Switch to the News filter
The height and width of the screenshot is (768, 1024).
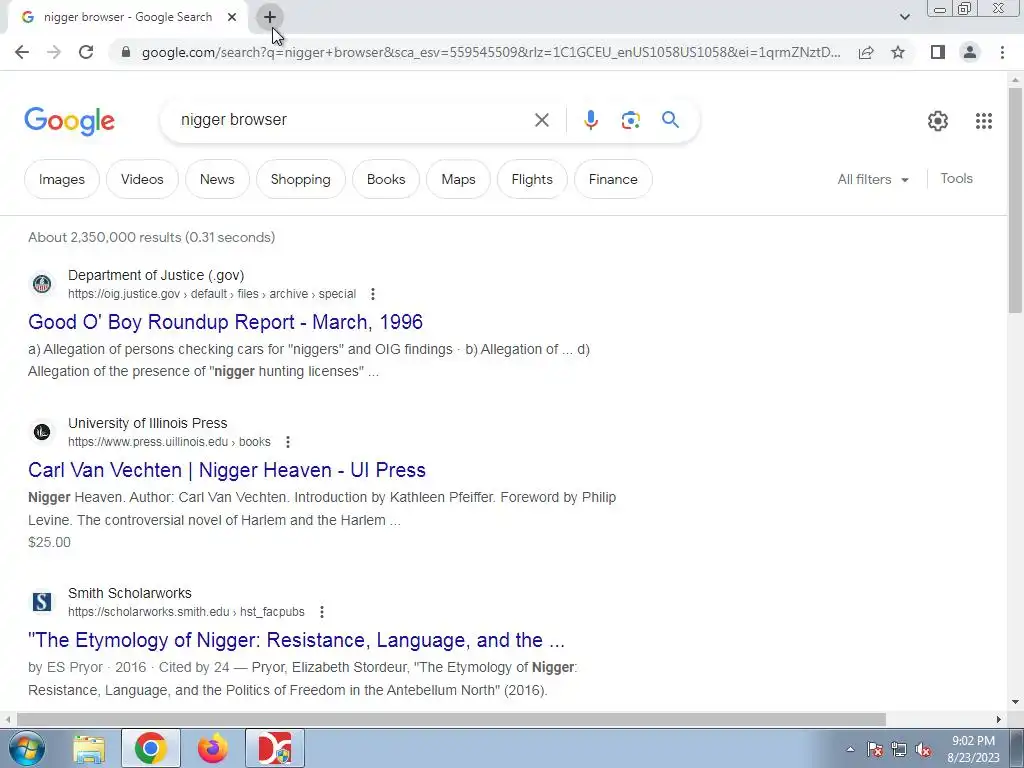tap(217, 179)
